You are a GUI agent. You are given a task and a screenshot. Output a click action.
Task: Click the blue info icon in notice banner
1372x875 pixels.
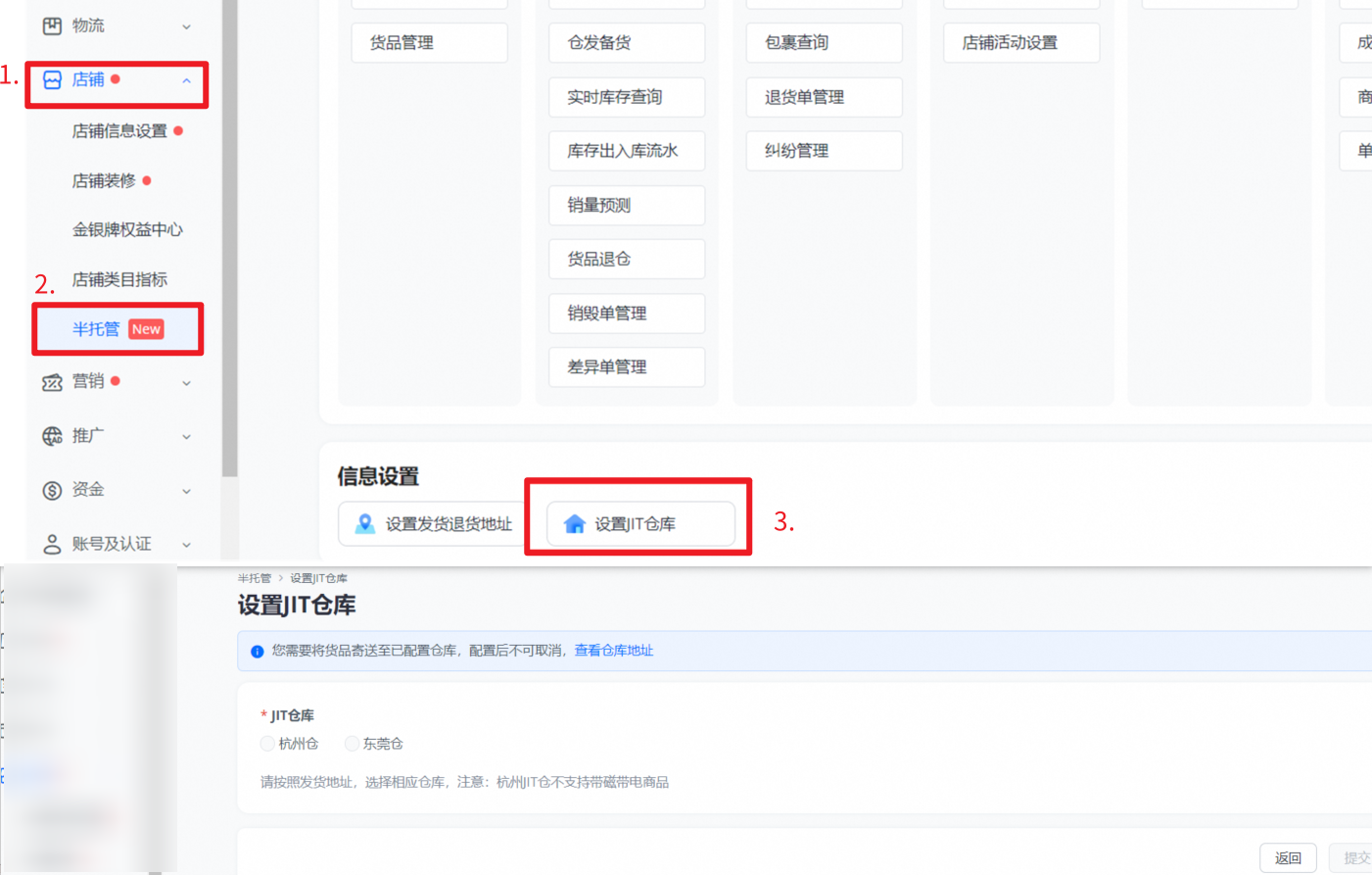point(258,652)
